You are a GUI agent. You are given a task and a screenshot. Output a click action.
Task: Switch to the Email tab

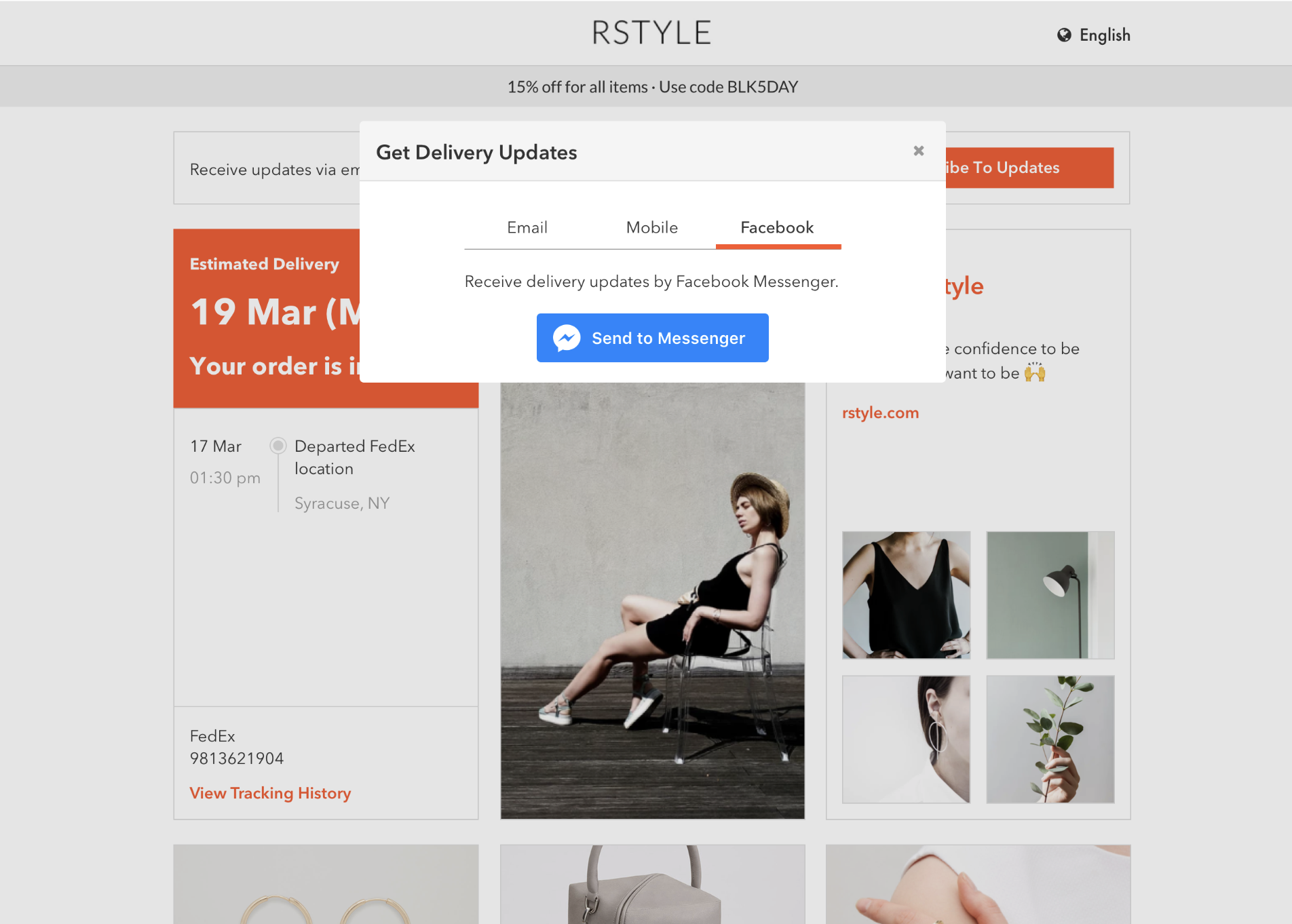point(527,228)
